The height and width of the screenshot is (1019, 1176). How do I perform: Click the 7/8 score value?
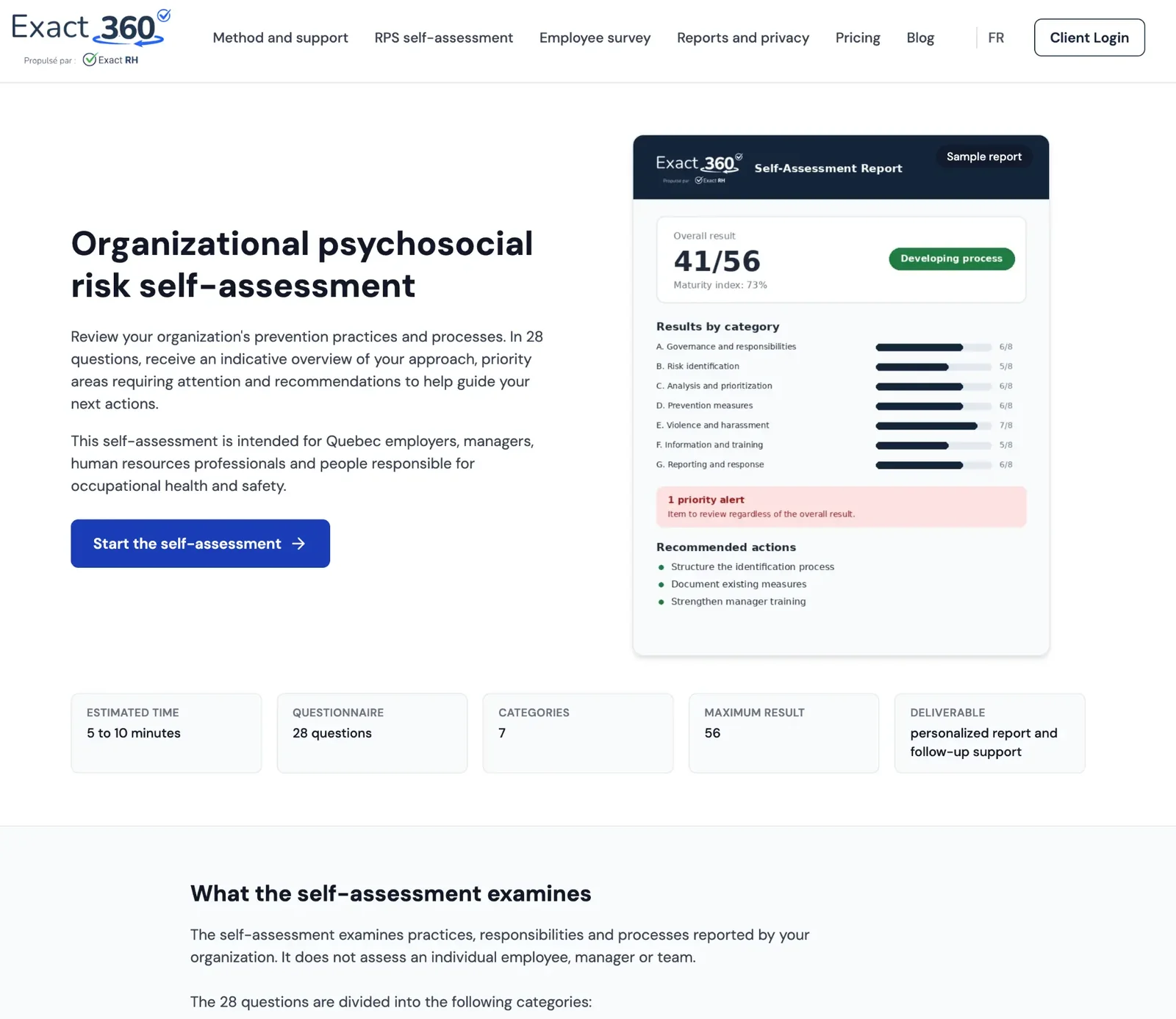(x=1005, y=425)
